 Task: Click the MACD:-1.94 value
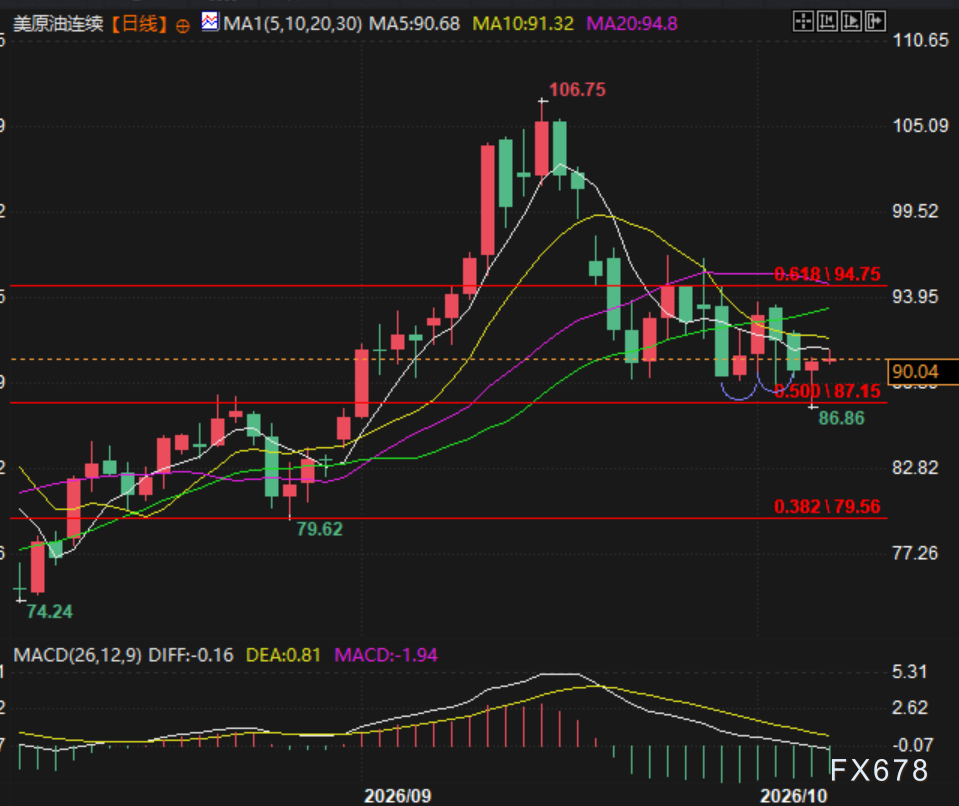386,656
